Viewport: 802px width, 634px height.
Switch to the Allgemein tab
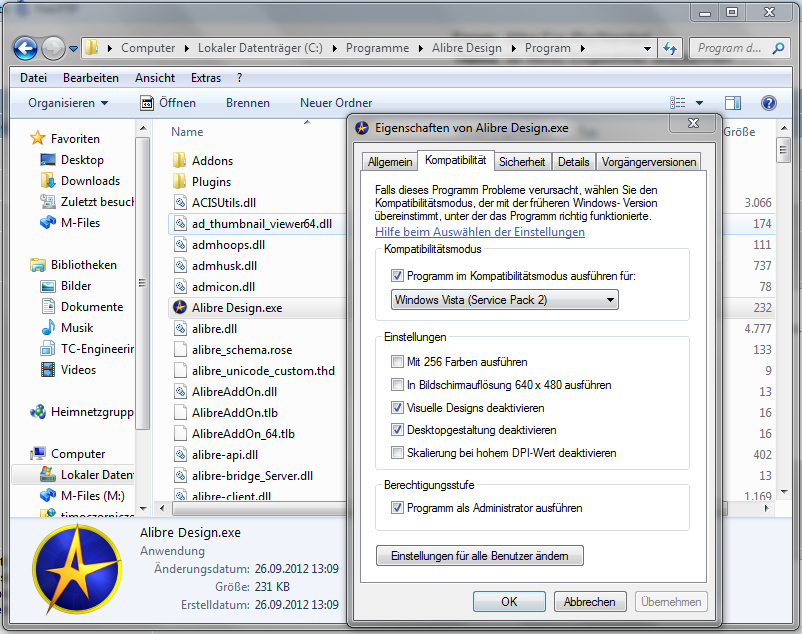[390, 162]
